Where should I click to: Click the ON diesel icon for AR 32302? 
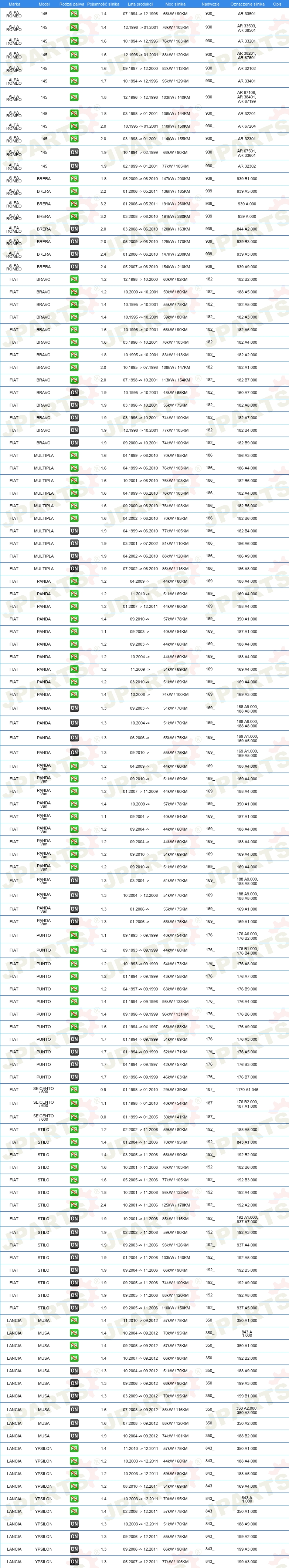click(74, 165)
